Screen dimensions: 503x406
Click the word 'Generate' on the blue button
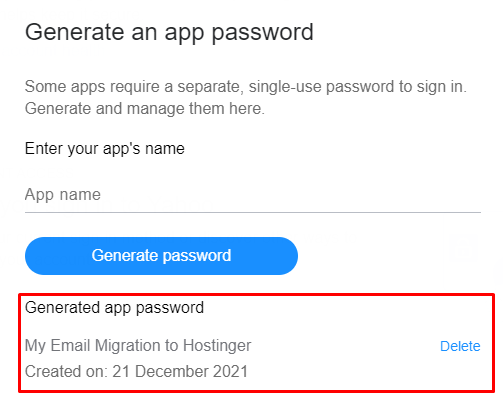tap(125, 256)
